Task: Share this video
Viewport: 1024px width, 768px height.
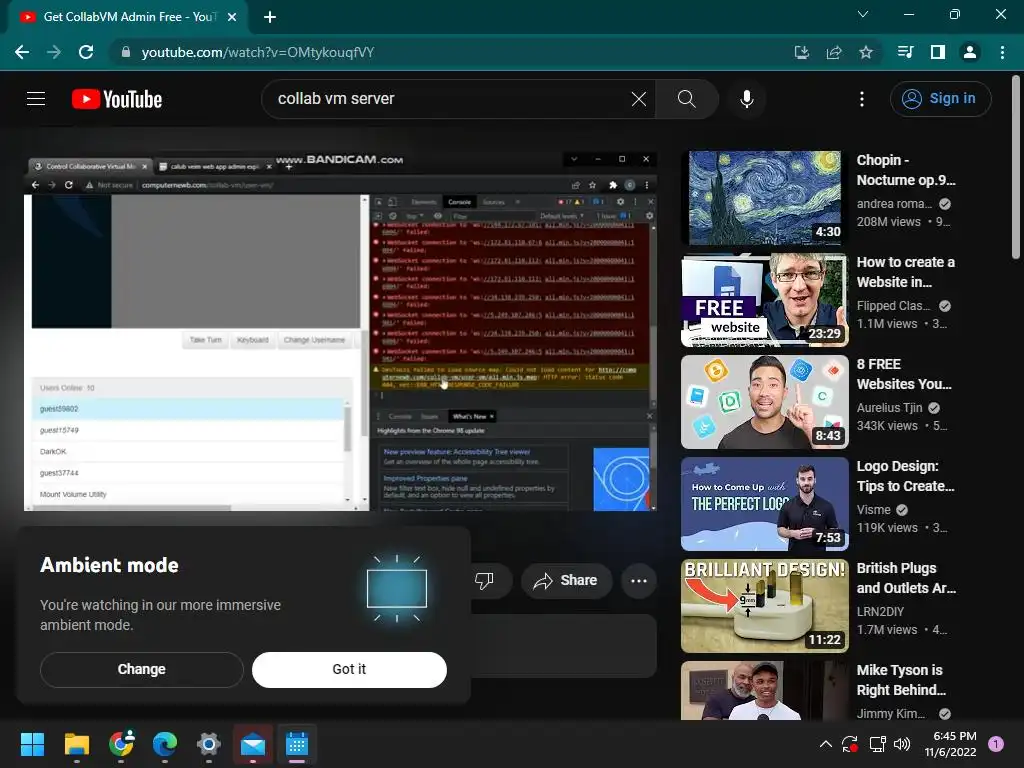Action: [x=566, y=581]
